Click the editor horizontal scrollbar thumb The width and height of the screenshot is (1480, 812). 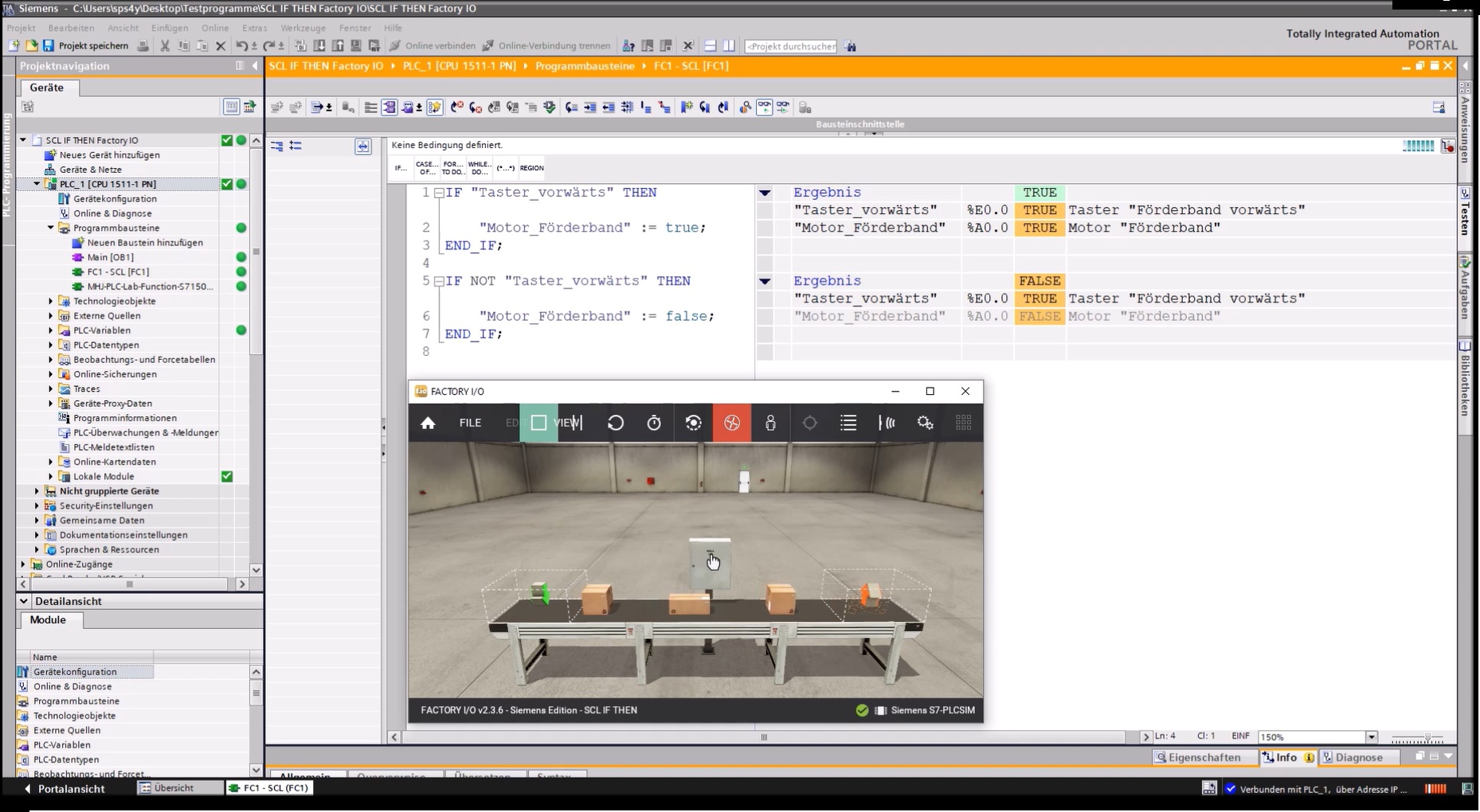point(764,737)
